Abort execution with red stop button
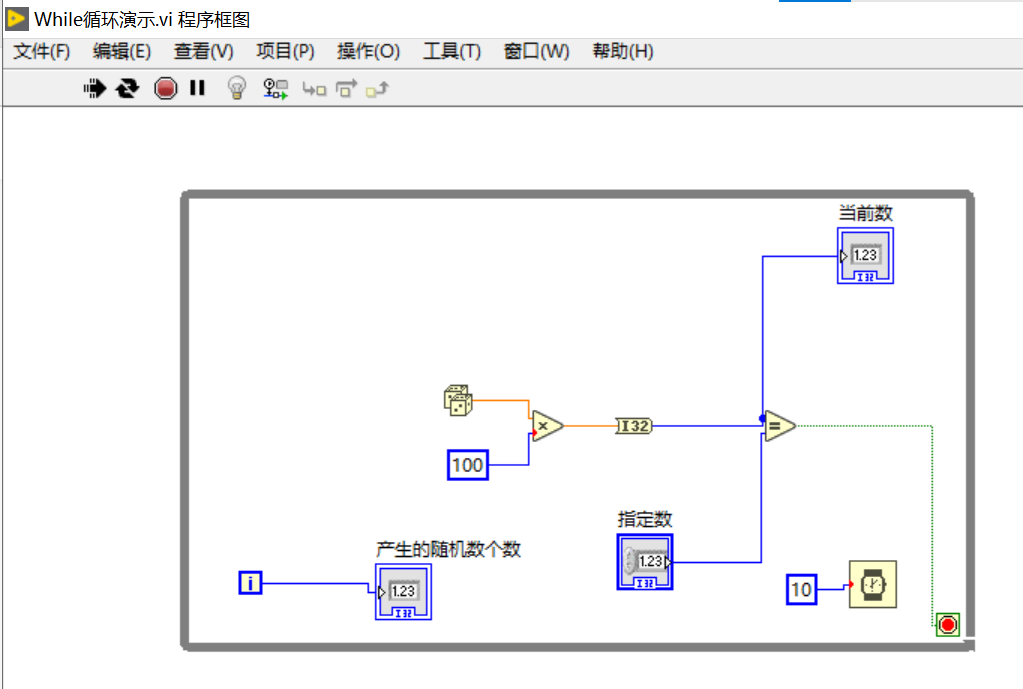 tap(166, 88)
